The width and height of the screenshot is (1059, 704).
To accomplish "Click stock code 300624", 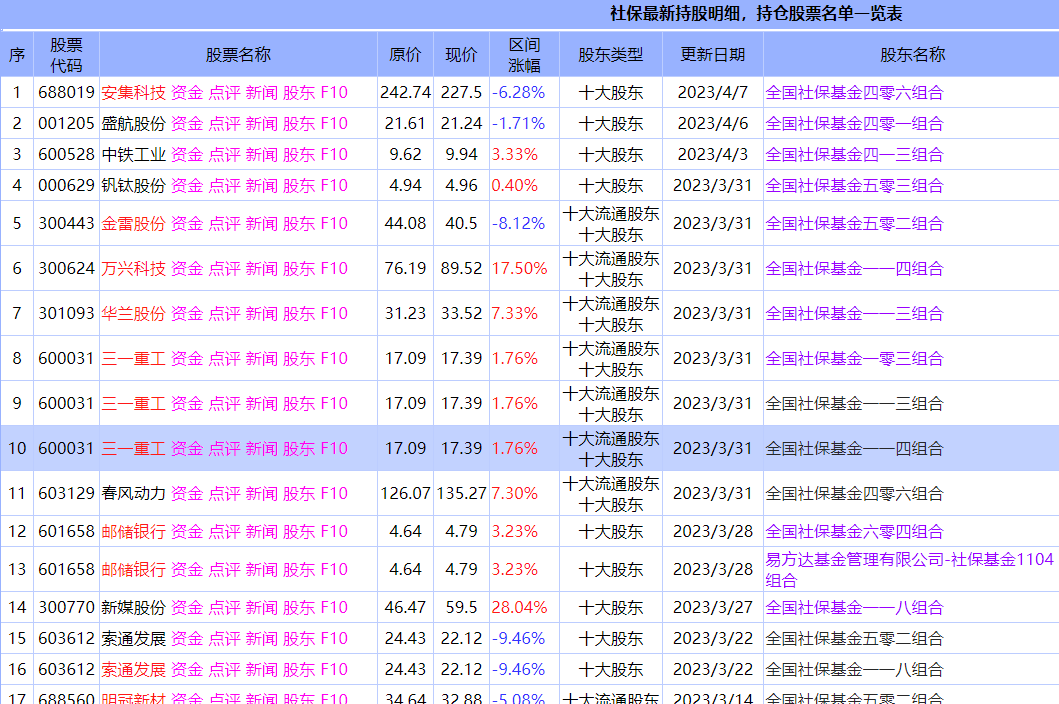I will click(x=66, y=268).
